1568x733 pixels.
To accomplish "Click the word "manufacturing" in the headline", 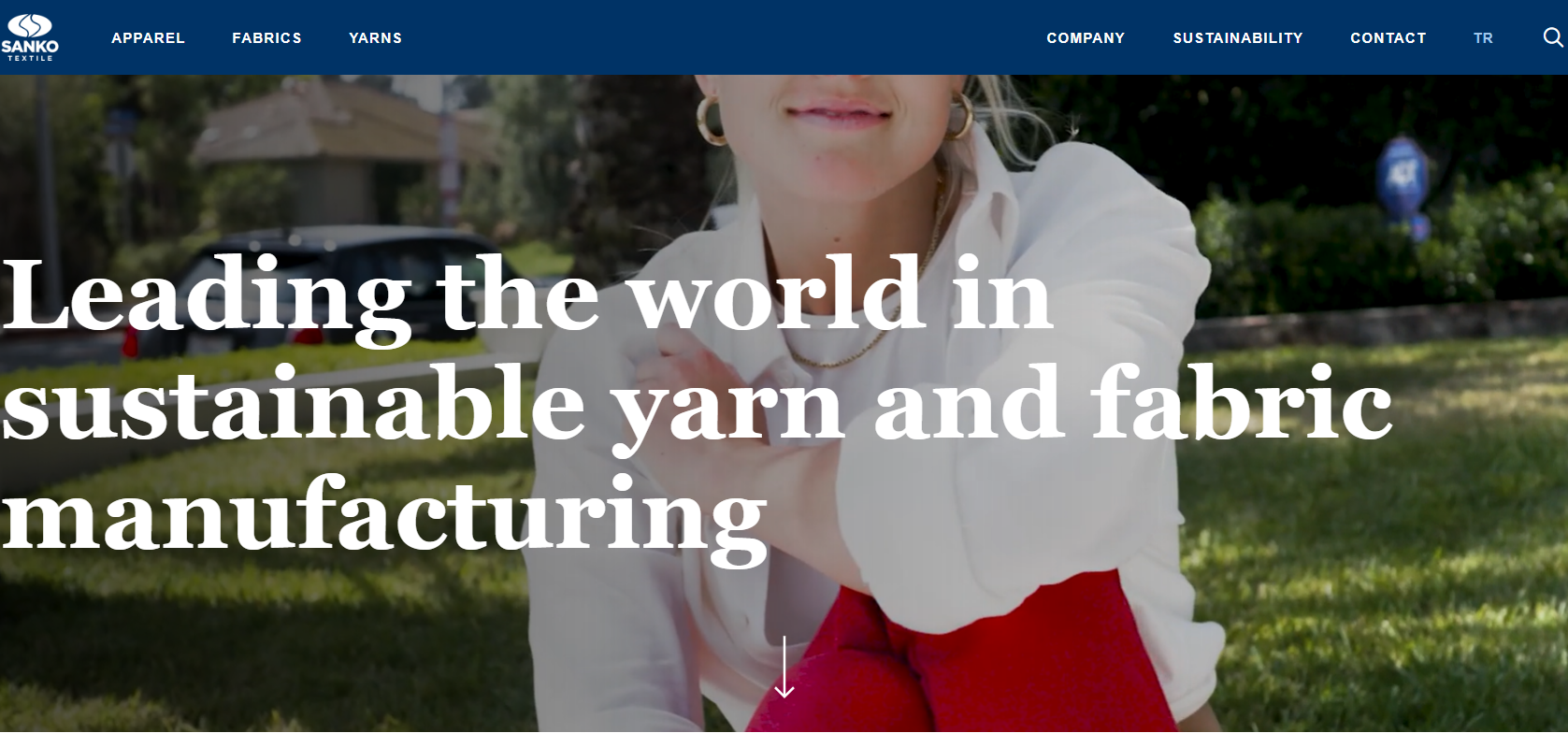I will click(384, 518).
